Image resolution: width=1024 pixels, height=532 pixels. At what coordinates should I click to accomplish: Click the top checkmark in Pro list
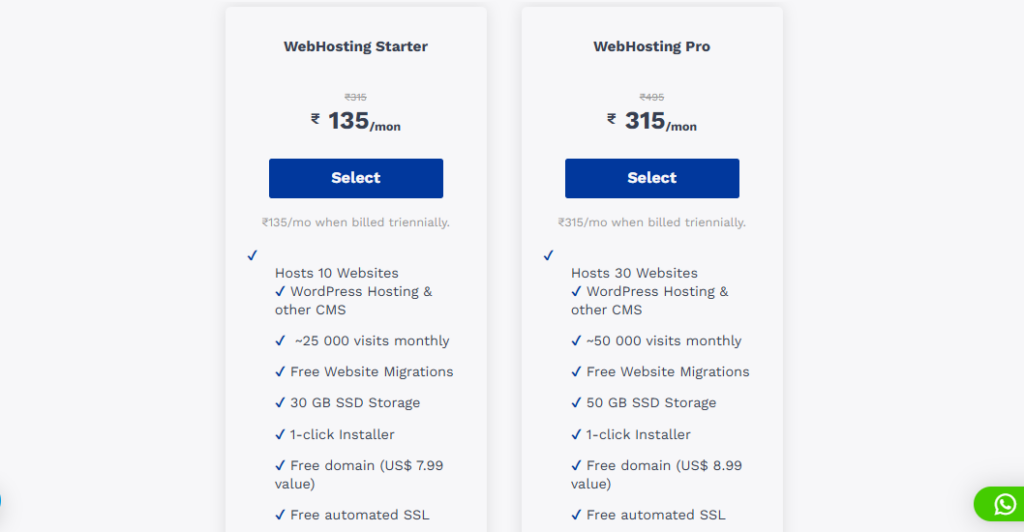549,255
